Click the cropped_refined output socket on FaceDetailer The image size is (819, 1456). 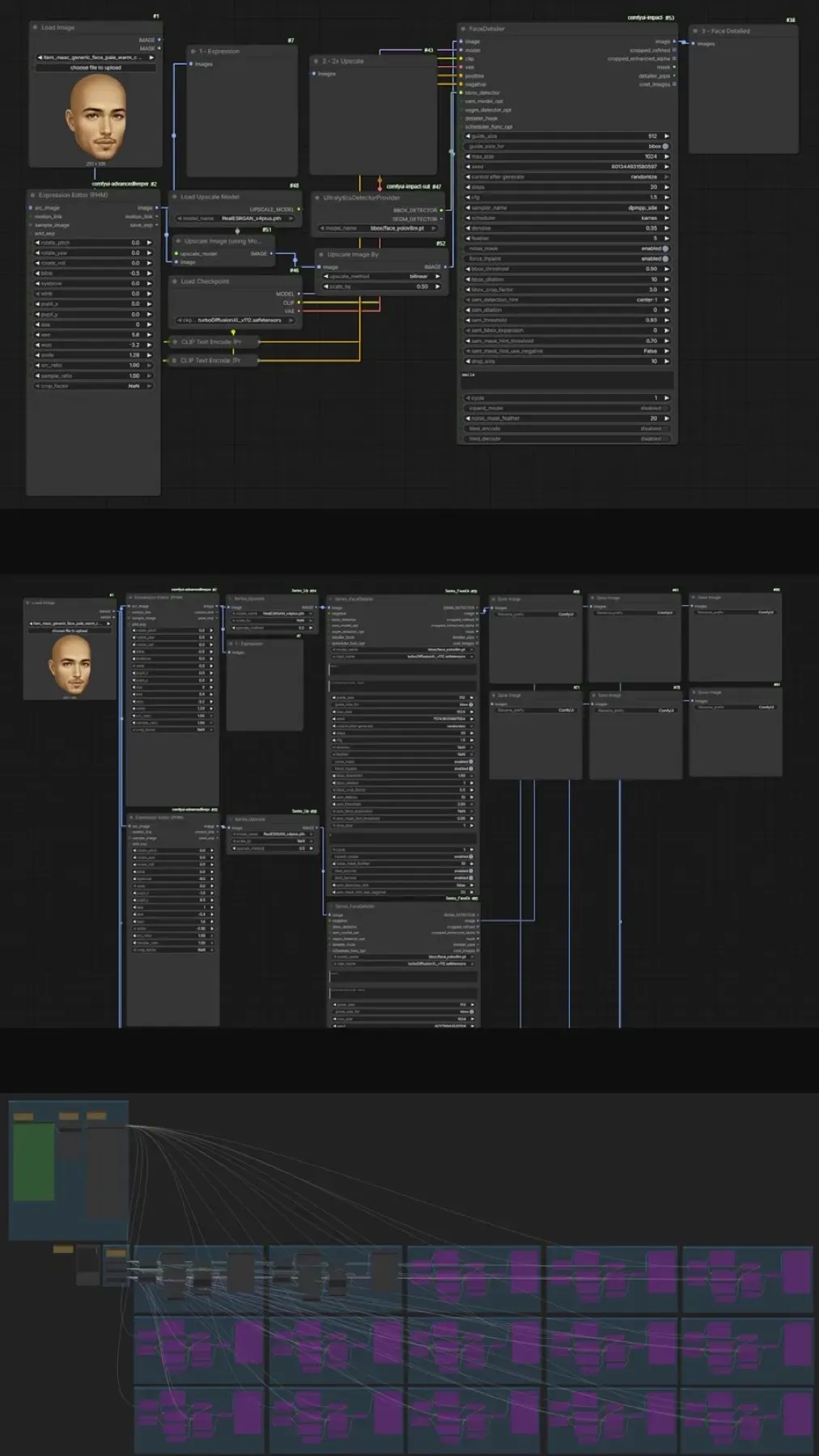click(674, 50)
